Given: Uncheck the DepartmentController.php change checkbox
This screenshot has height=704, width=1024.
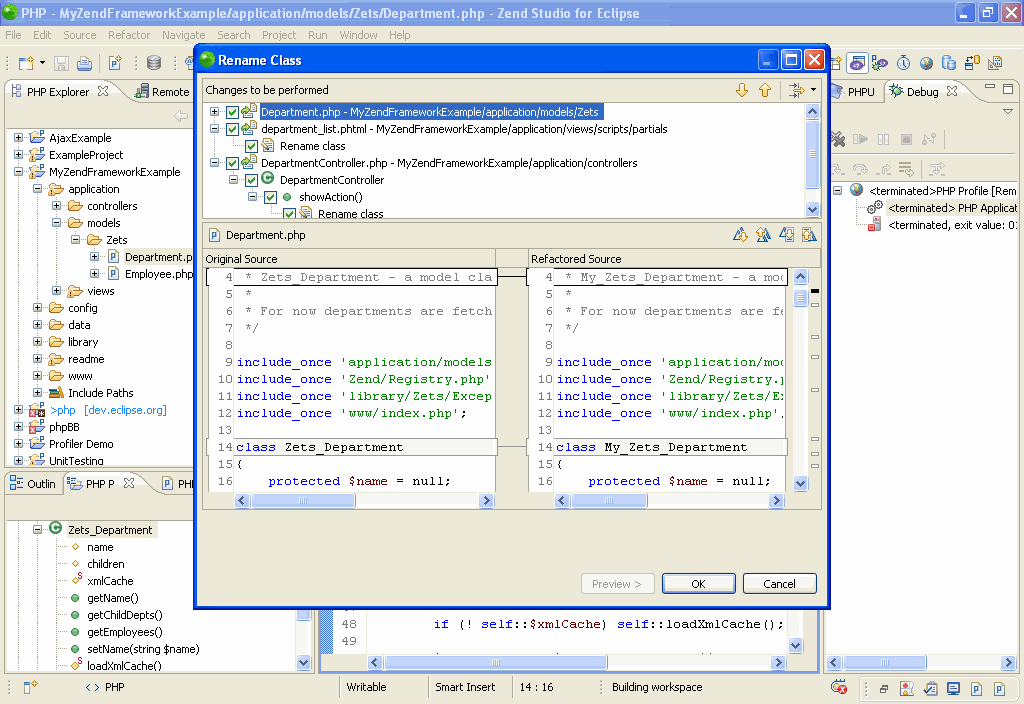Looking at the screenshot, I should point(232,163).
